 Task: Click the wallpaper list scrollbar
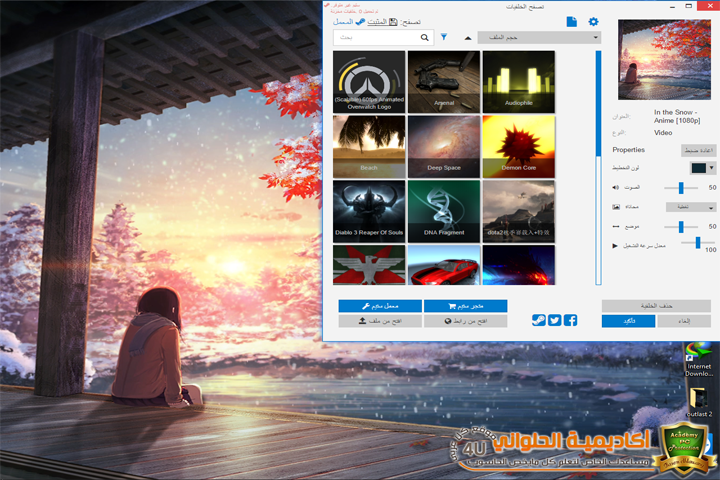[x=598, y=168]
